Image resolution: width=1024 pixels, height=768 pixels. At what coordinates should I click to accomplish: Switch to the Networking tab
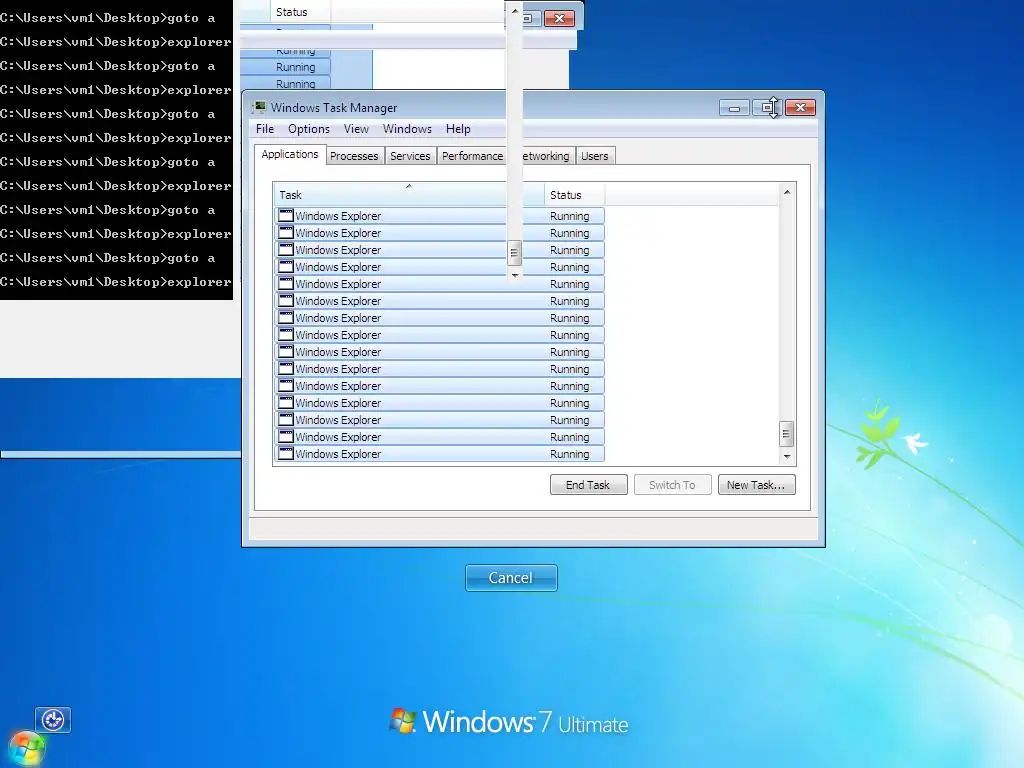[547, 156]
